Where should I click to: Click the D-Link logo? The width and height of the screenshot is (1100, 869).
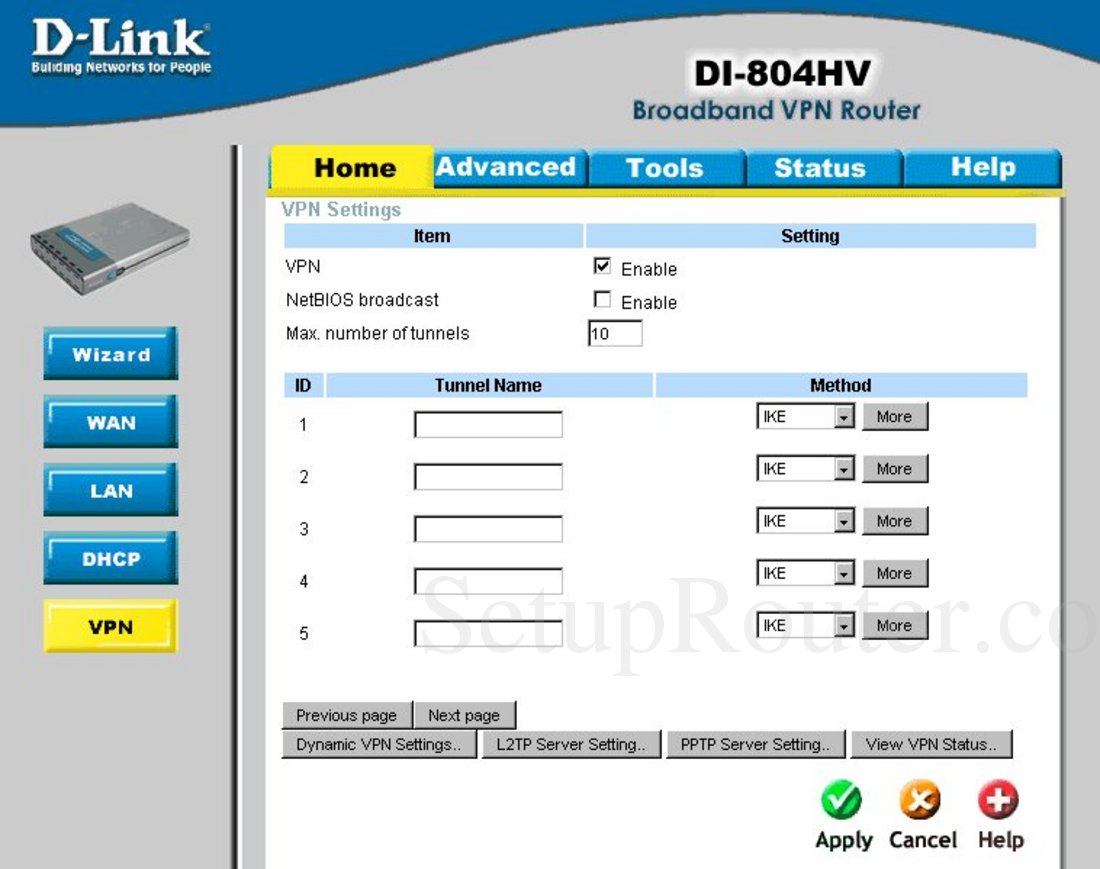click(121, 46)
